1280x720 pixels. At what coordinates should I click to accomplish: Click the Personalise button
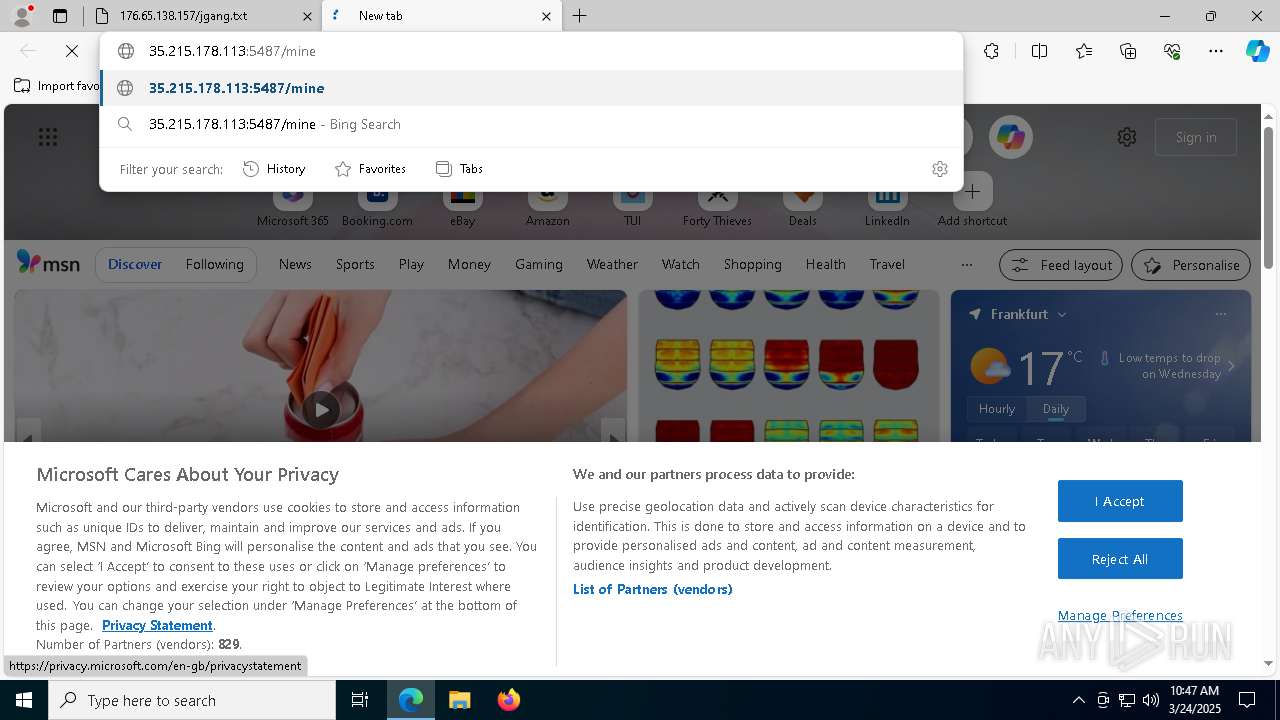(1191, 265)
